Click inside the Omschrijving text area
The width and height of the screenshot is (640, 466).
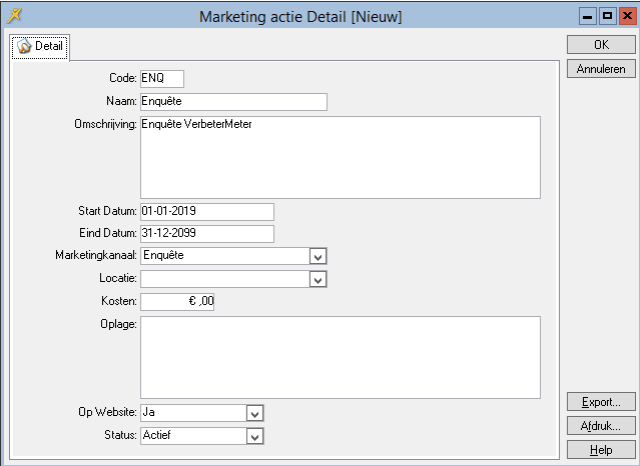click(x=340, y=157)
